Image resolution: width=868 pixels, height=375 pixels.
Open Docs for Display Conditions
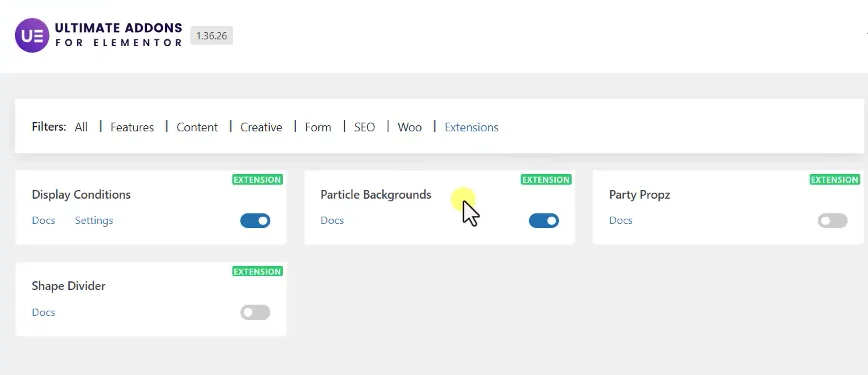coord(44,220)
